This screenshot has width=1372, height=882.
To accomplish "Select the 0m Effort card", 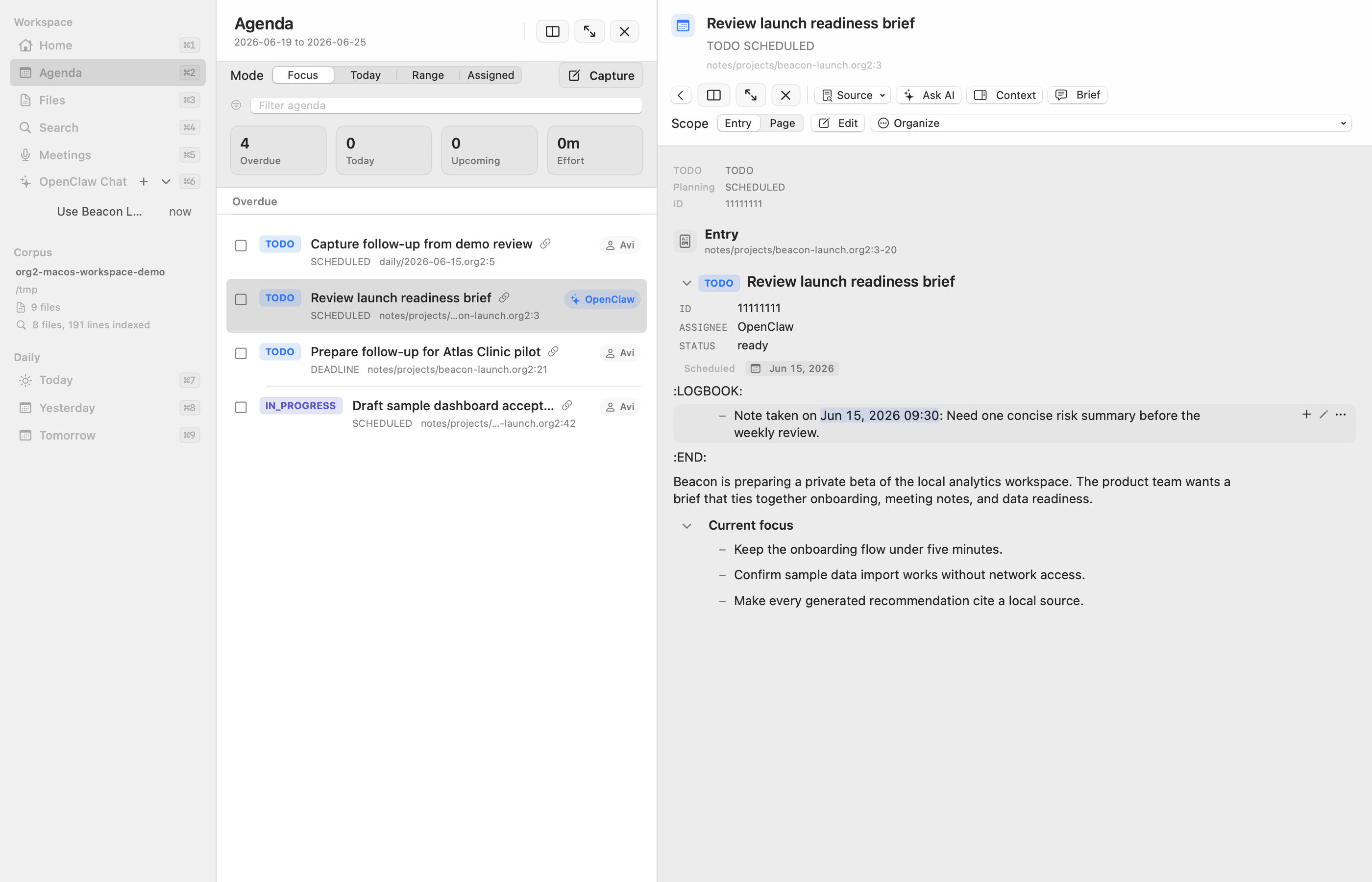I will [595, 150].
